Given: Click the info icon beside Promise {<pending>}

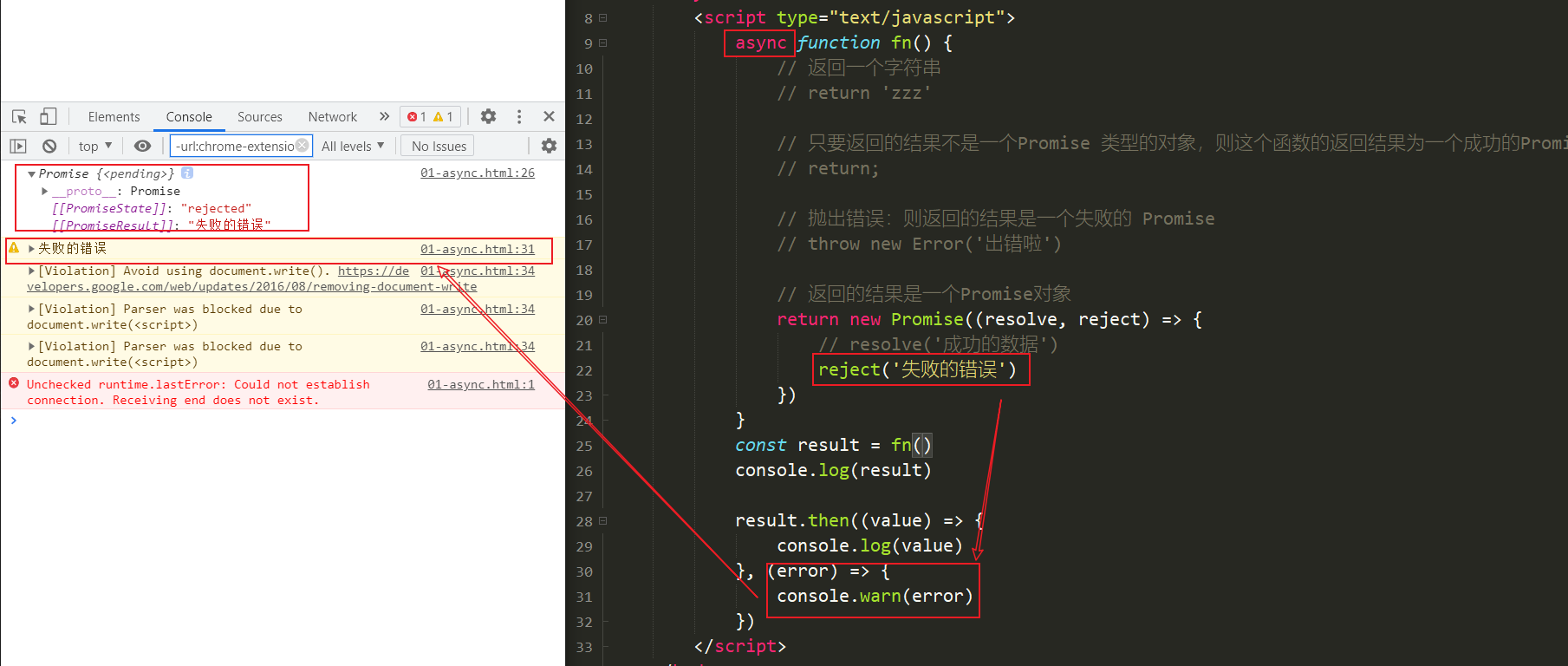Looking at the screenshot, I should point(187,173).
